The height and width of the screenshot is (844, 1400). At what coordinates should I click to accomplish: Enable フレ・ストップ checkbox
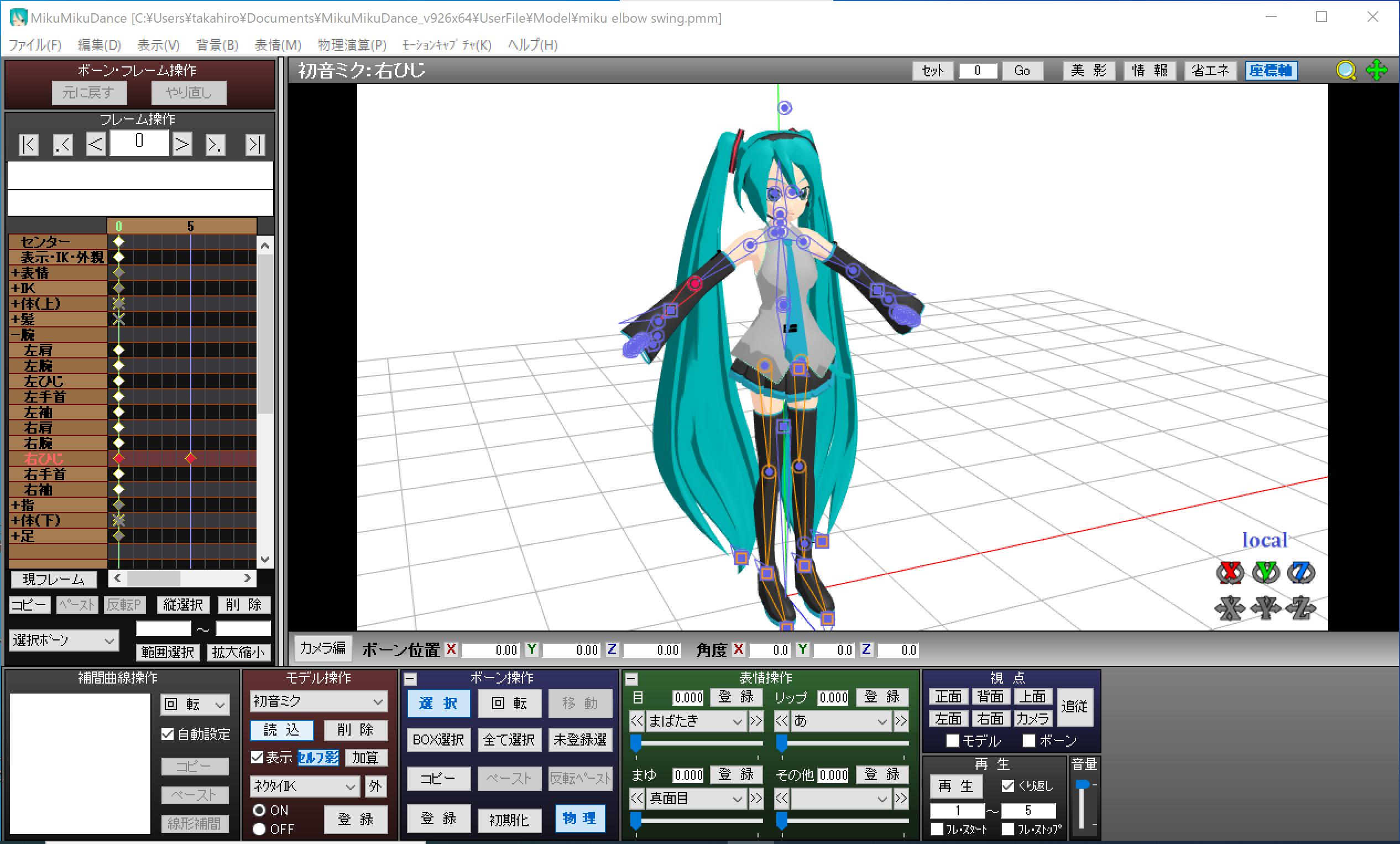click(x=1008, y=829)
